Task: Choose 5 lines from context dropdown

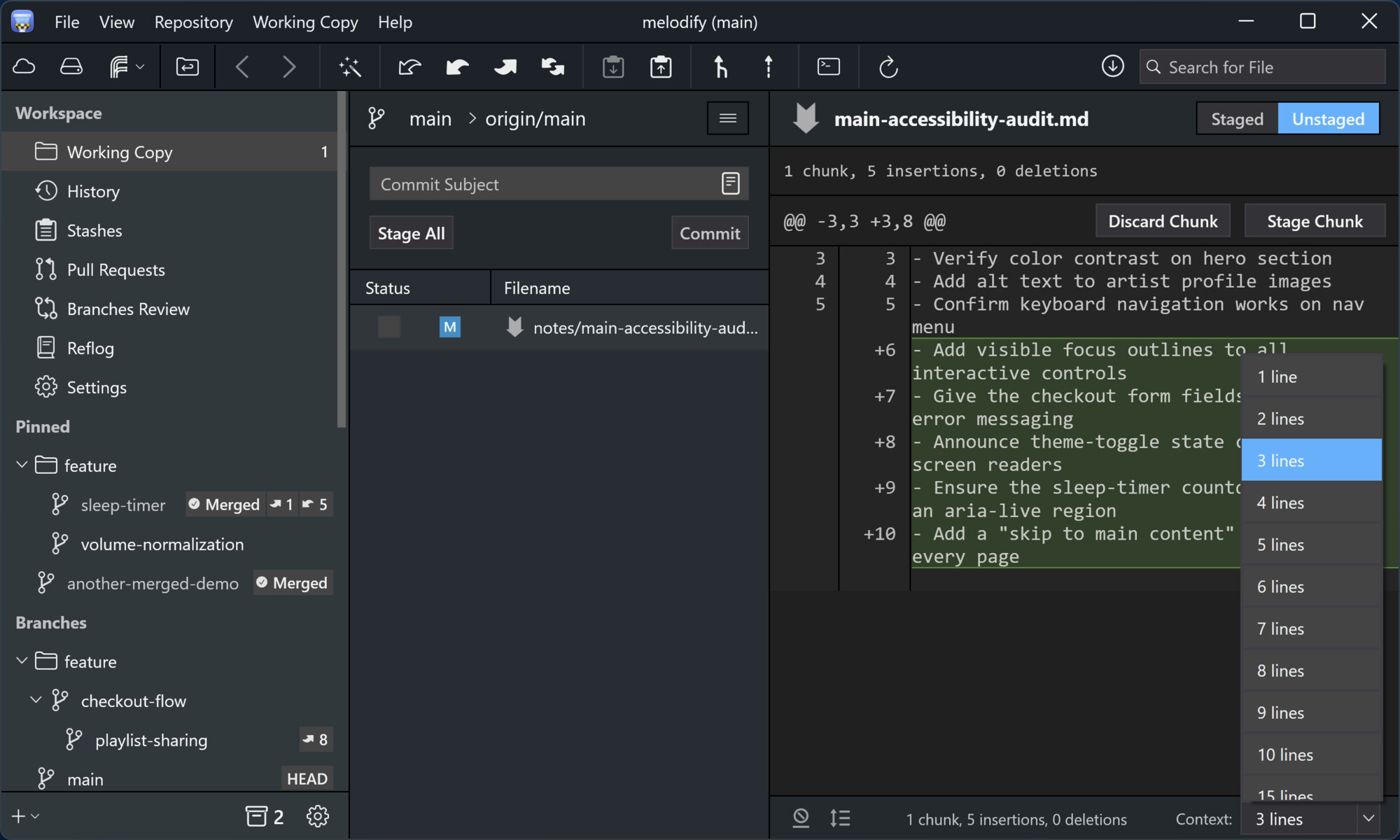Action: 1311,545
